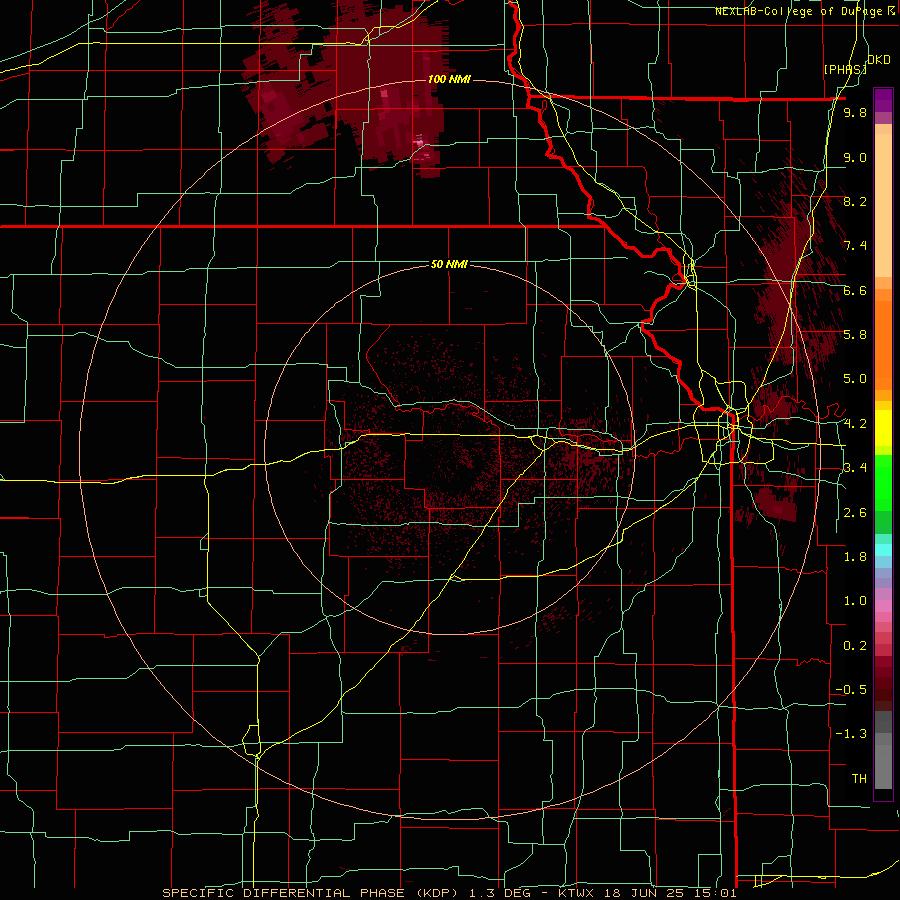The image size is (900, 900).
Task: Click the 3.4 scale value
Action: tap(855, 468)
